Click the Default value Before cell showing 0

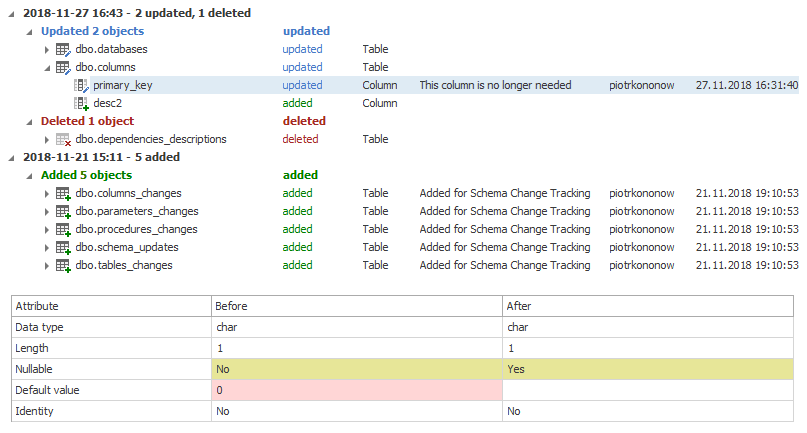[x=357, y=390]
